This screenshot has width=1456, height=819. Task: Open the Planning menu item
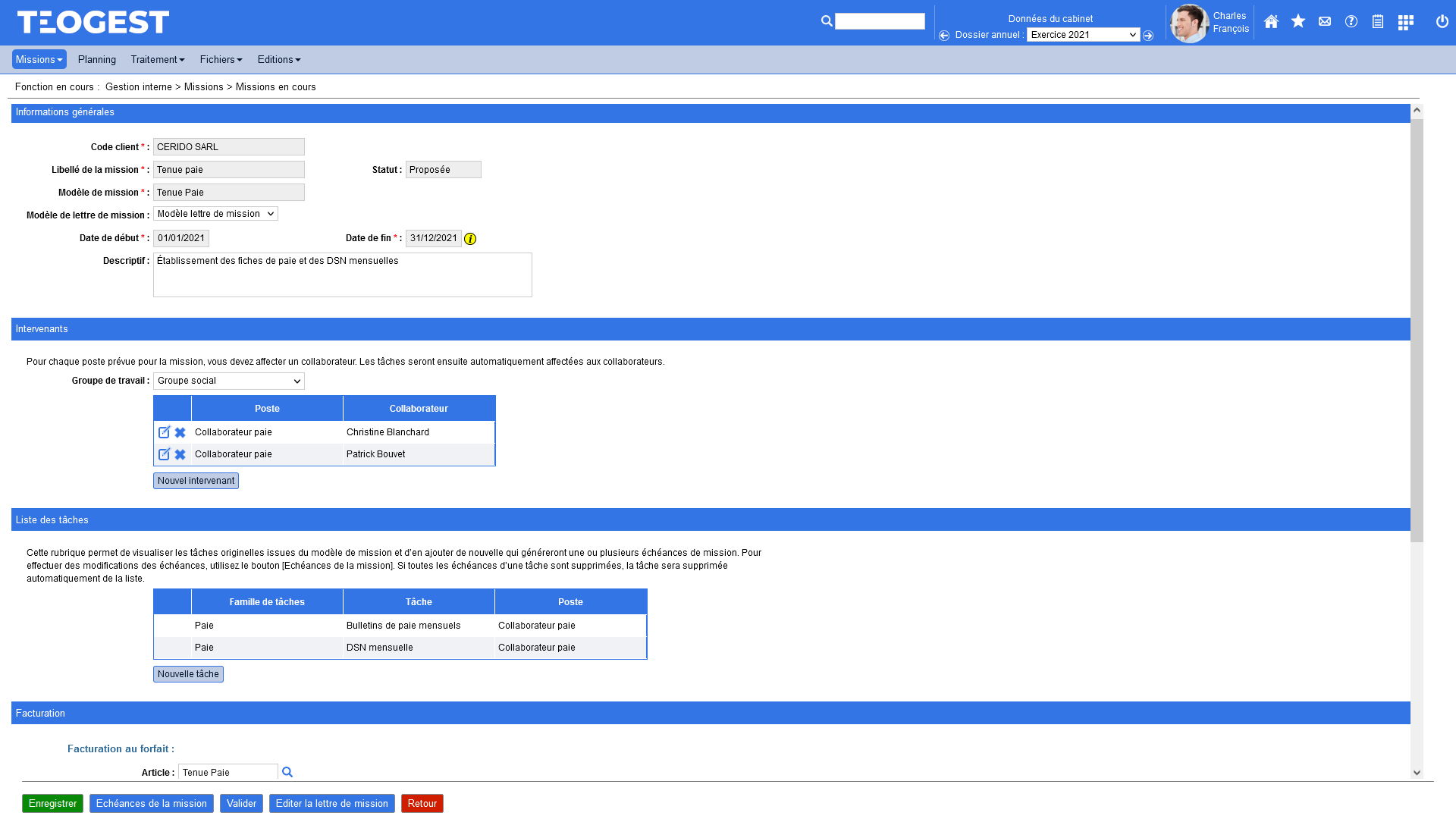(x=97, y=59)
